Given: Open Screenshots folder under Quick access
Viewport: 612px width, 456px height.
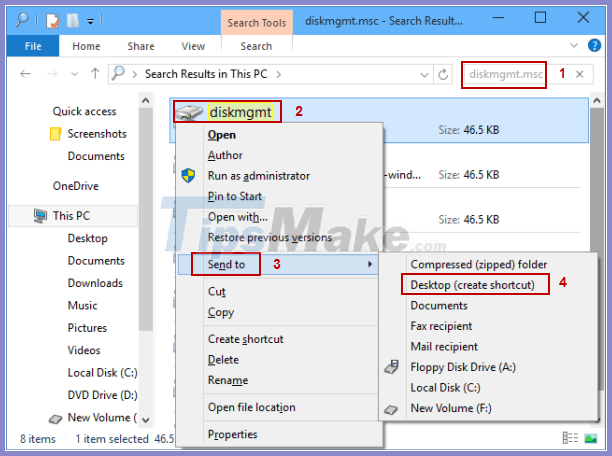Looking at the screenshot, I should point(97,134).
